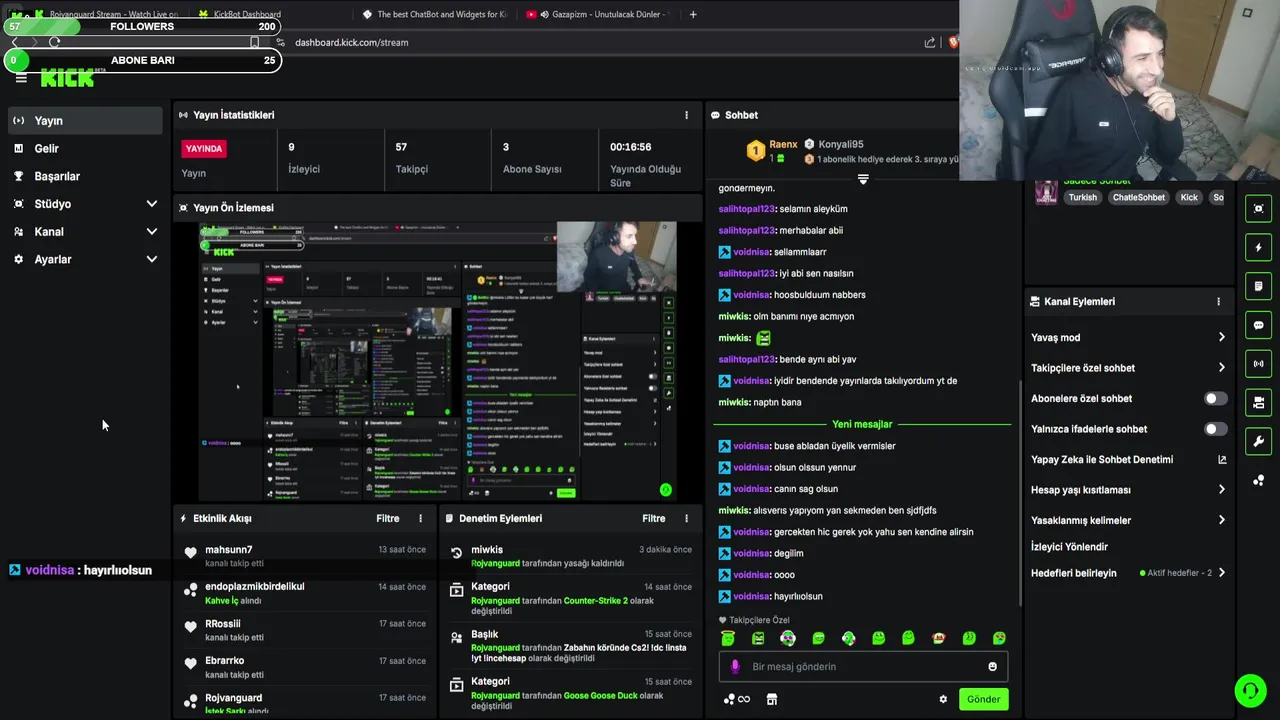Select Counter-Strike 2 category change entry
This screenshot has width=1280, height=720.
coord(570,600)
